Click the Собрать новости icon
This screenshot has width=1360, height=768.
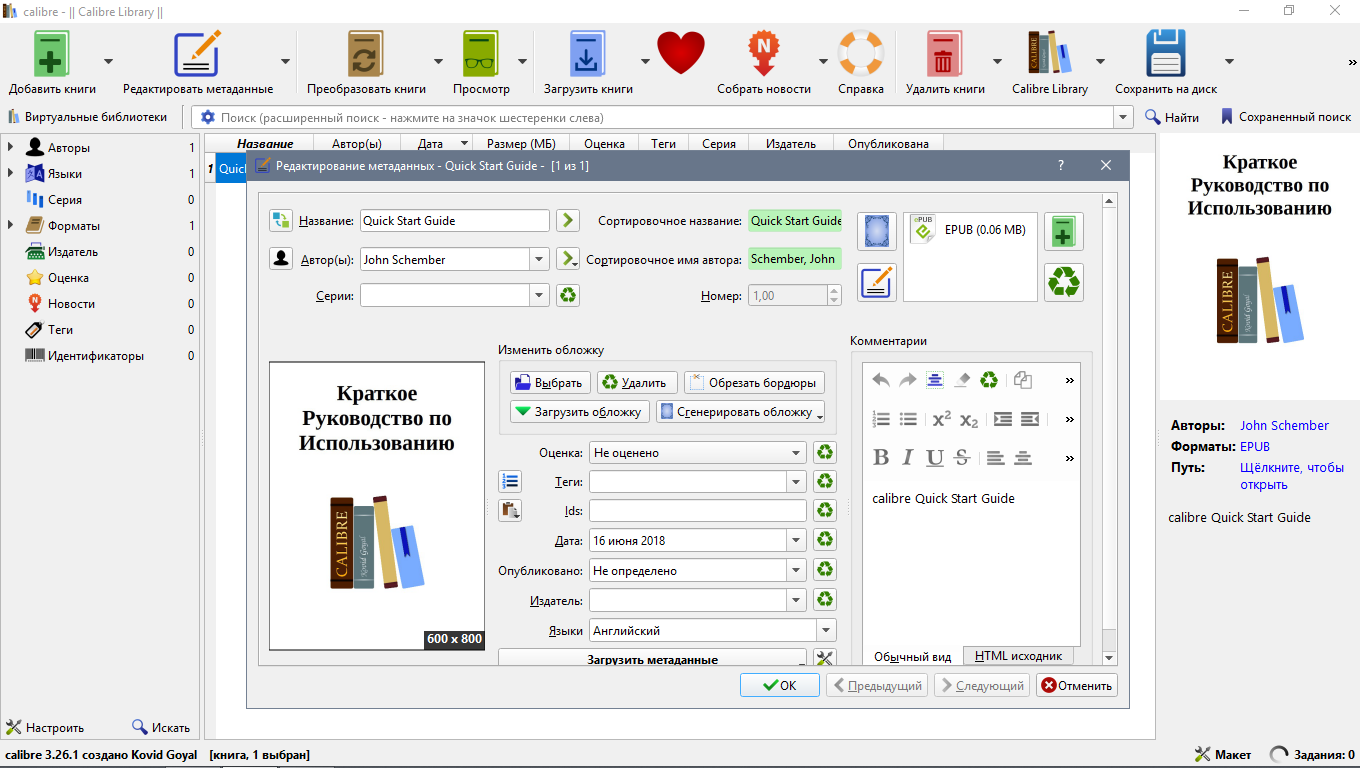[x=764, y=53]
